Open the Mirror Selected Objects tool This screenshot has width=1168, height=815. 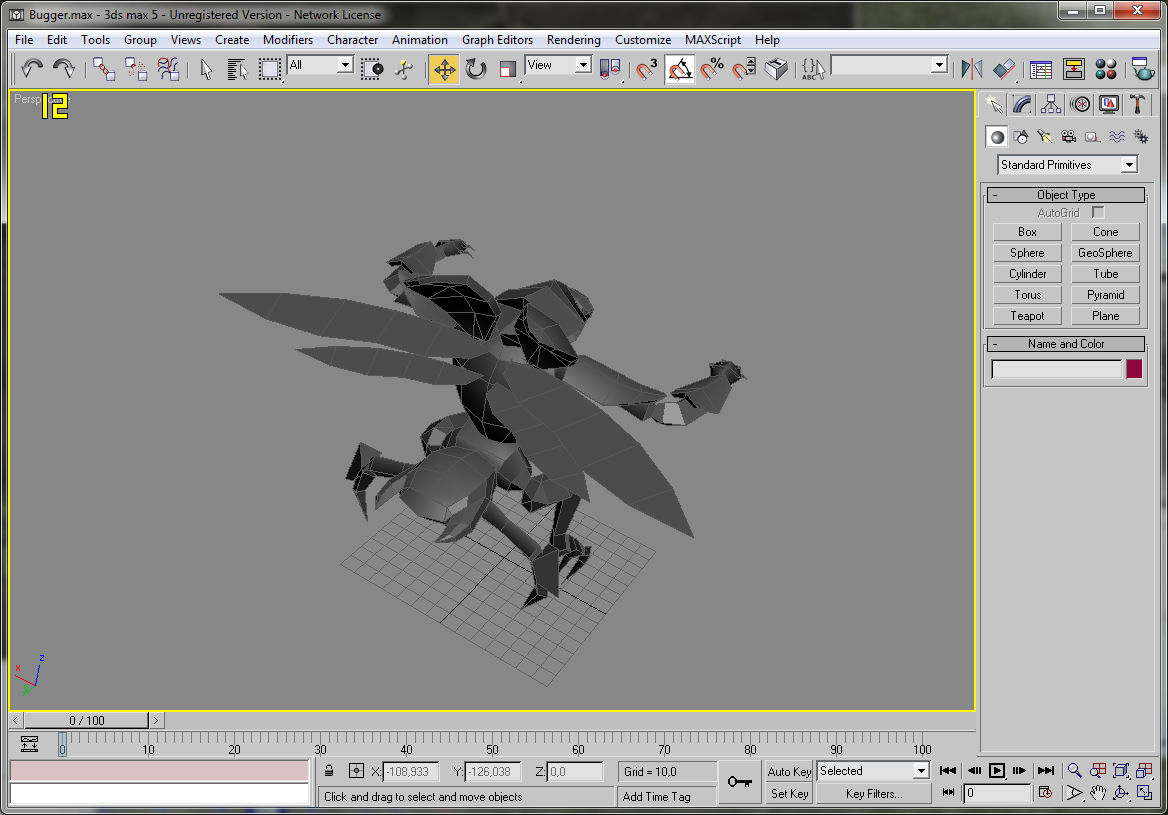pos(971,69)
